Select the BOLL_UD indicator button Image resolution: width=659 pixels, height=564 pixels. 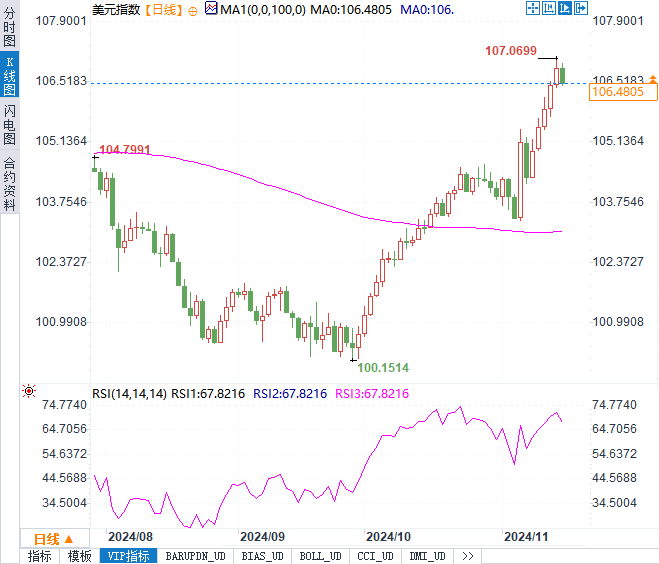pos(319,556)
